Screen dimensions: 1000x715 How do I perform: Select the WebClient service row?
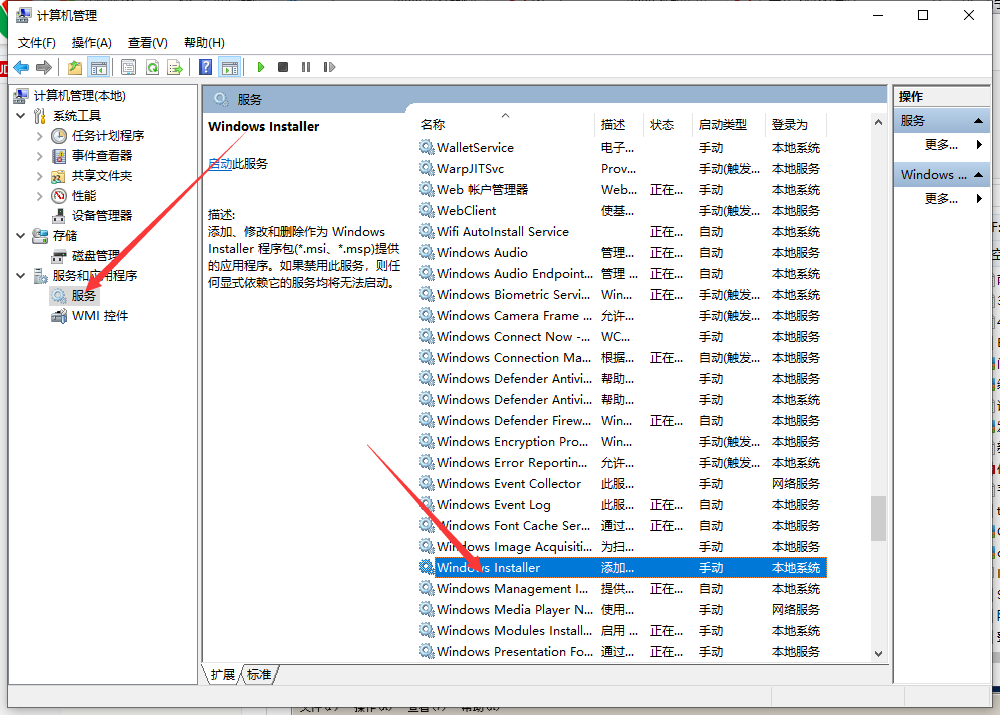[622, 210]
